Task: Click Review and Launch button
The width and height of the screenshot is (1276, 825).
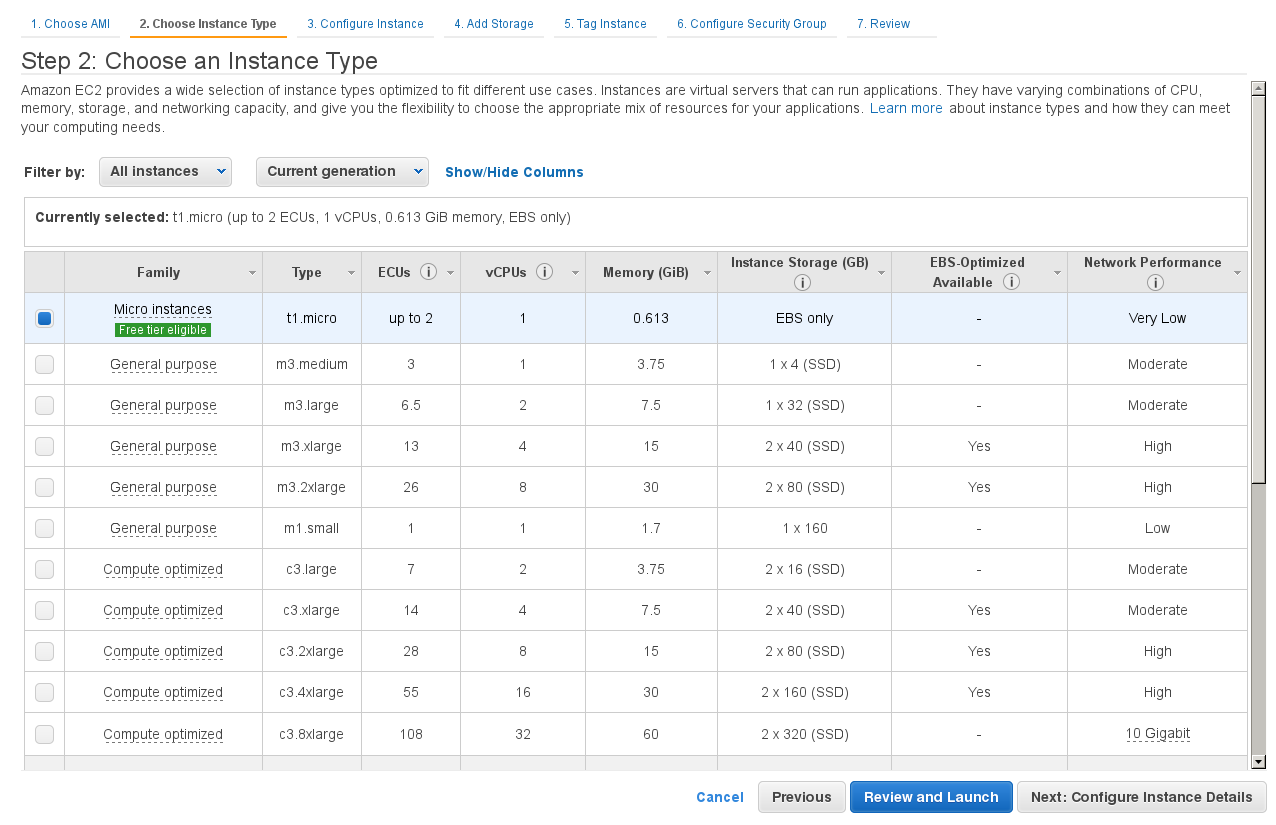Action: [931, 797]
